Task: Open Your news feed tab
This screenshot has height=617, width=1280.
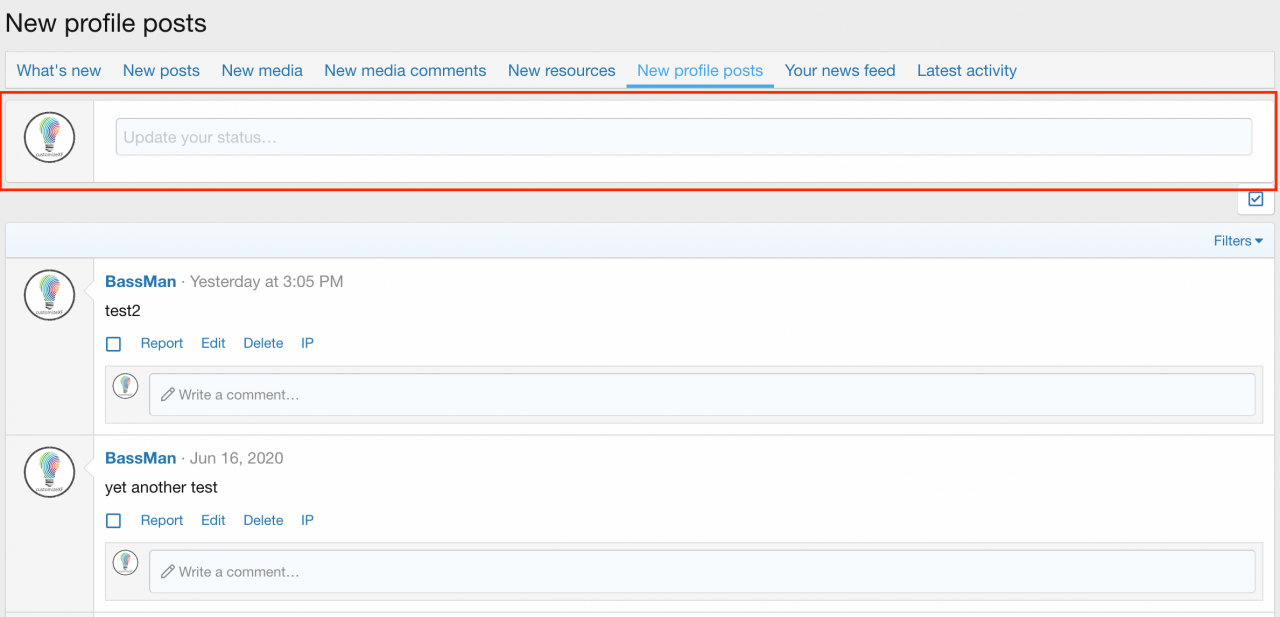Action: (840, 71)
